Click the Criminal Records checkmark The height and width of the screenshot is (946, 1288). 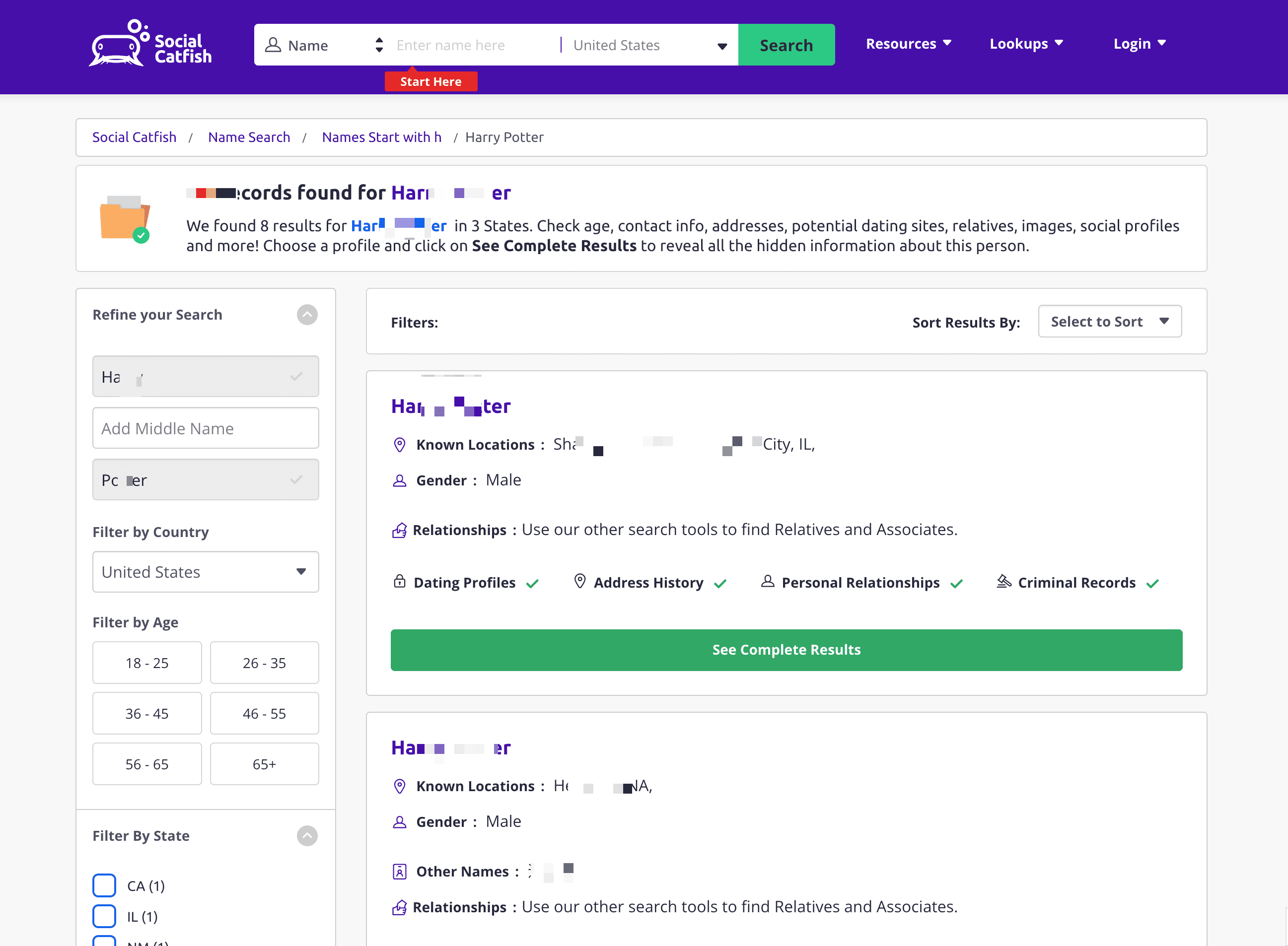point(1153,584)
